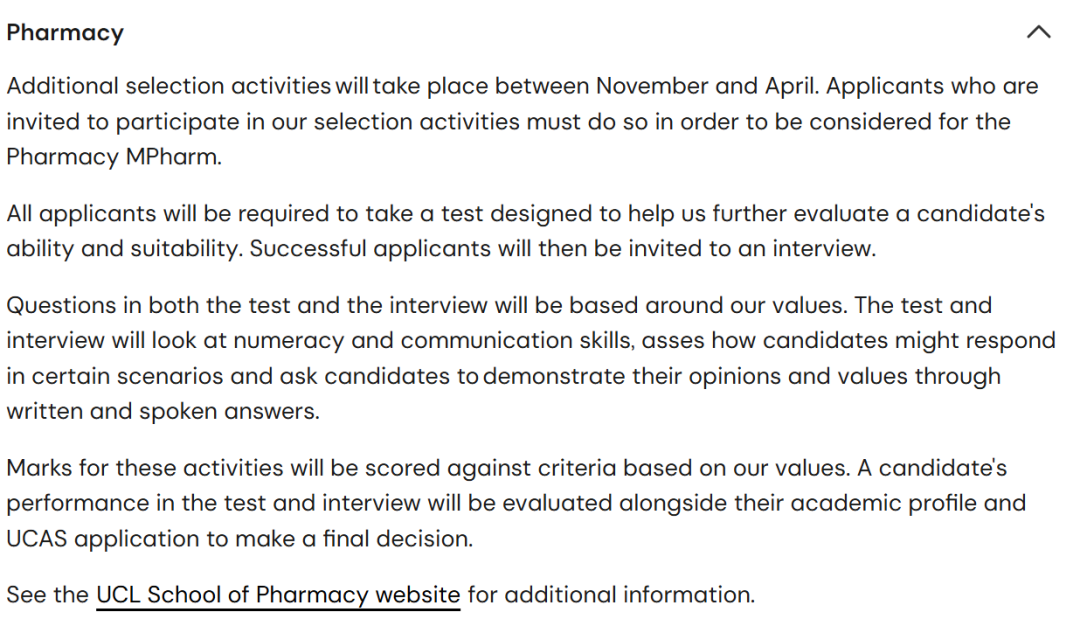Click the word 'November' in the first paragraph
1080x626 pixels.
click(x=652, y=86)
